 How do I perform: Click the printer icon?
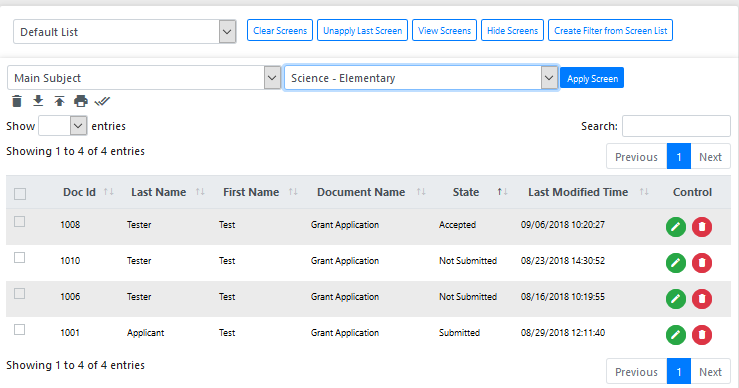pyautogui.click(x=81, y=101)
